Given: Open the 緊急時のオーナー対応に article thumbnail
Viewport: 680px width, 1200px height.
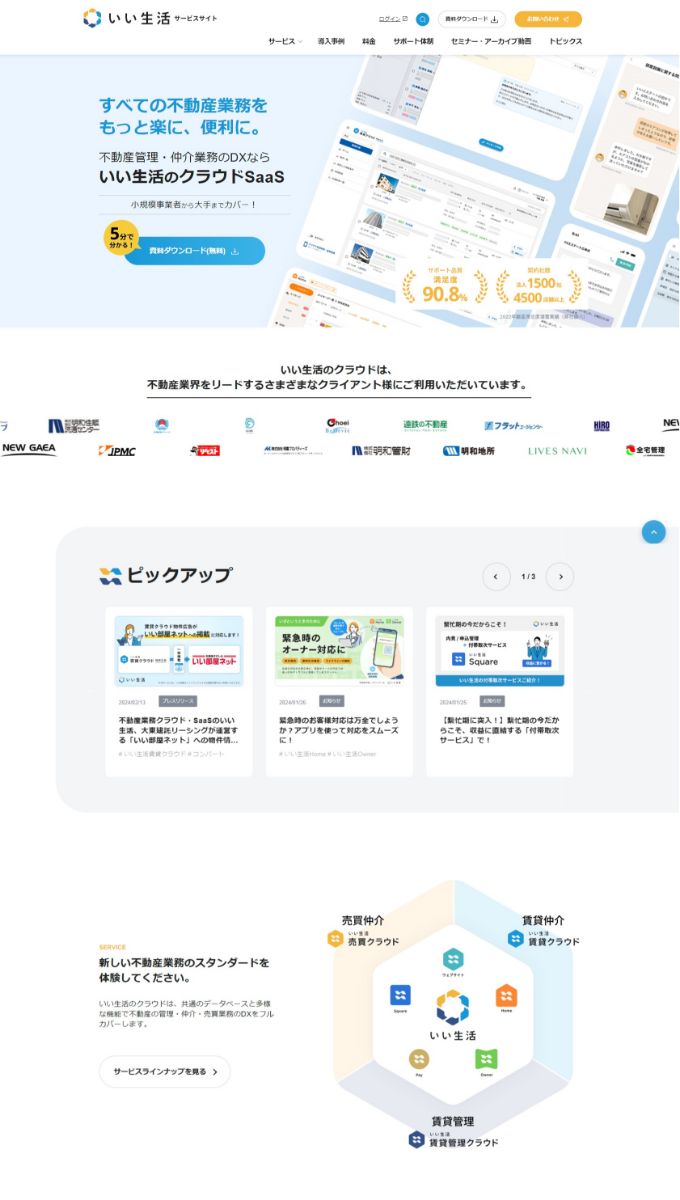Looking at the screenshot, I should pos(339,651).
